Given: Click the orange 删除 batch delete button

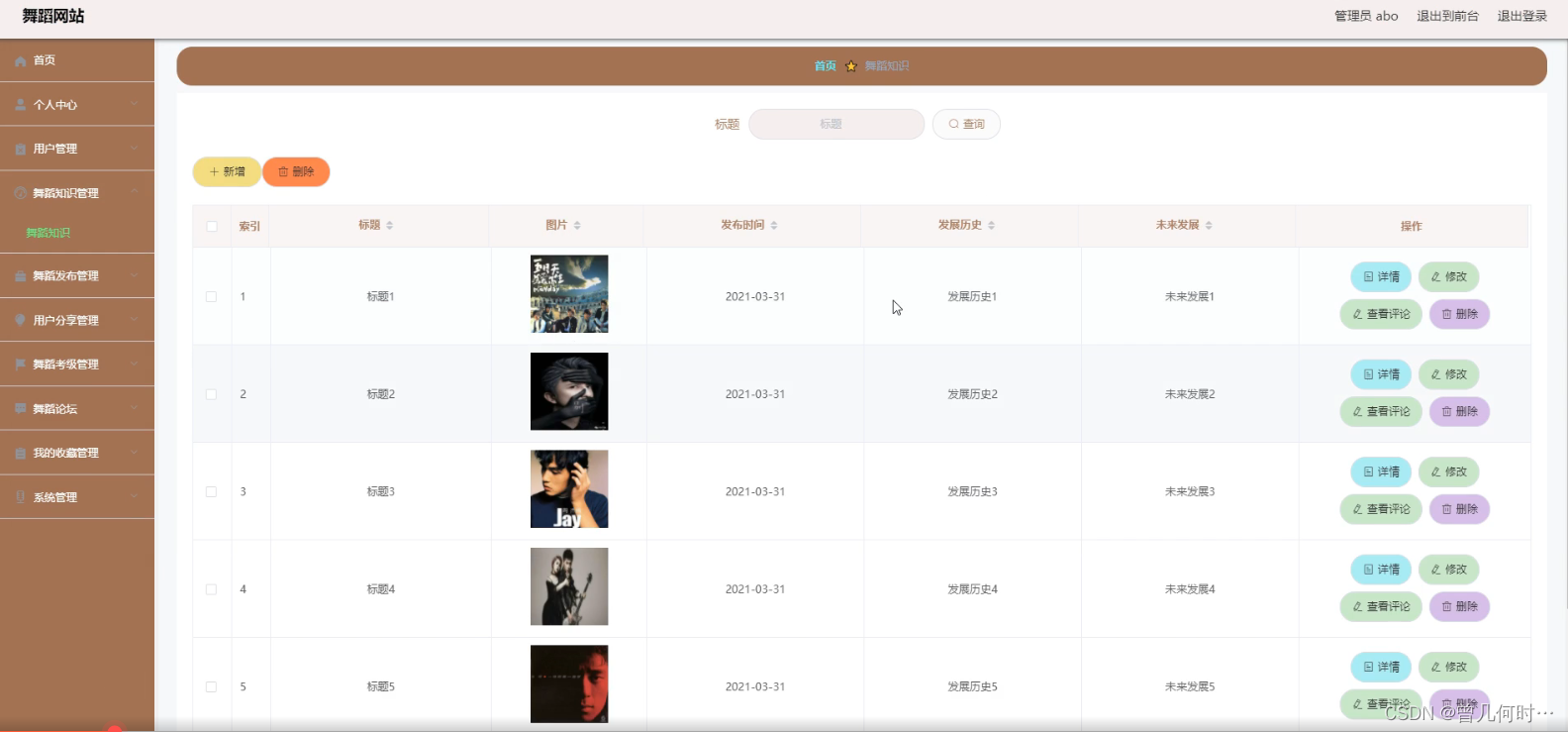Looking at the screenshot, I should [x=296, y=172].
